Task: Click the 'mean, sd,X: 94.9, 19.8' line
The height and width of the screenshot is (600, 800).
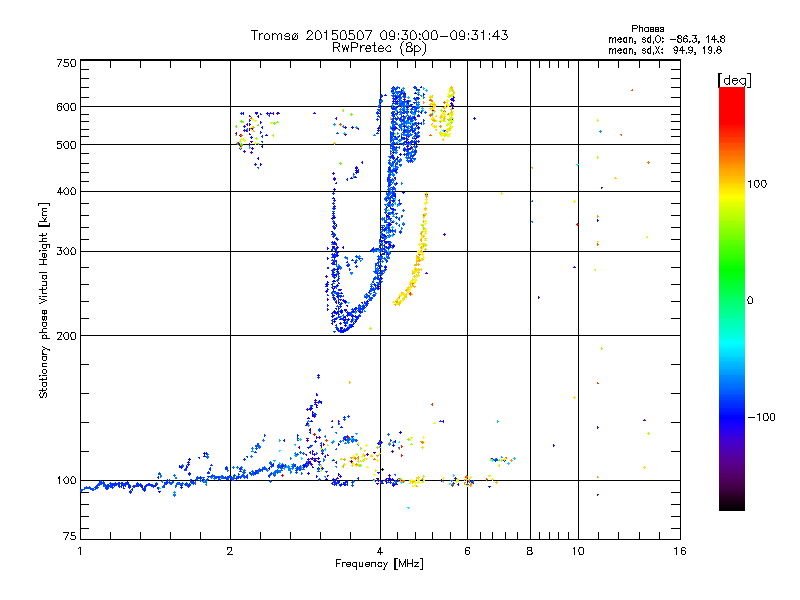Action: (665, 50)
